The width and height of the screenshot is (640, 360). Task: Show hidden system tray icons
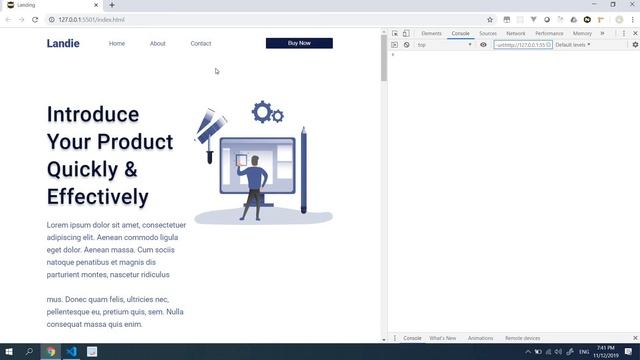[x=528, y=352]
